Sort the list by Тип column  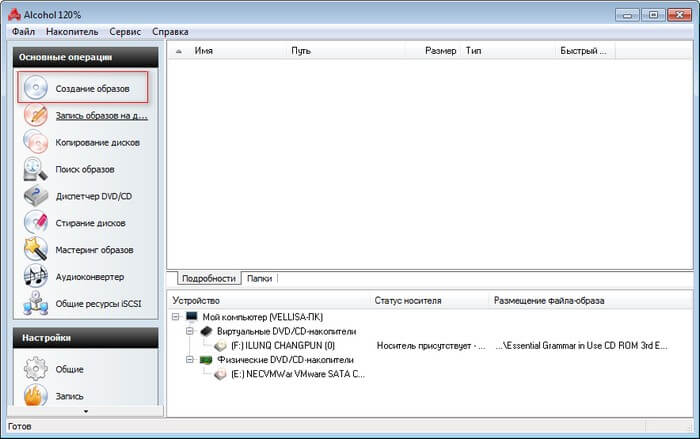508,51
